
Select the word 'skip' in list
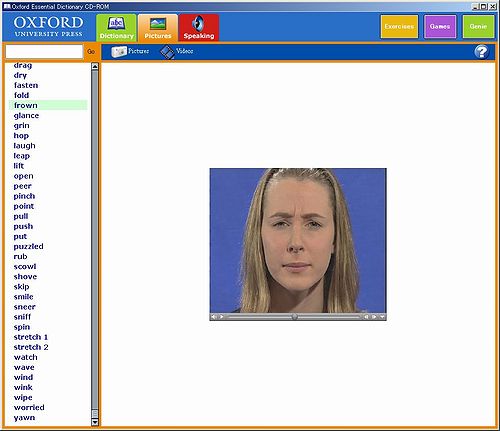click(21, 287)
